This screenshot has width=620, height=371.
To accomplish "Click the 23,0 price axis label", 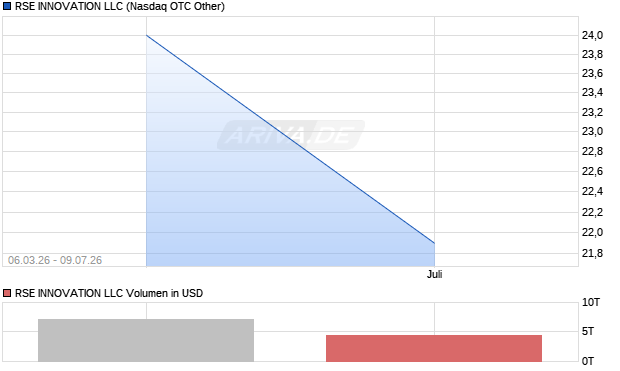I will pos(592,131).
